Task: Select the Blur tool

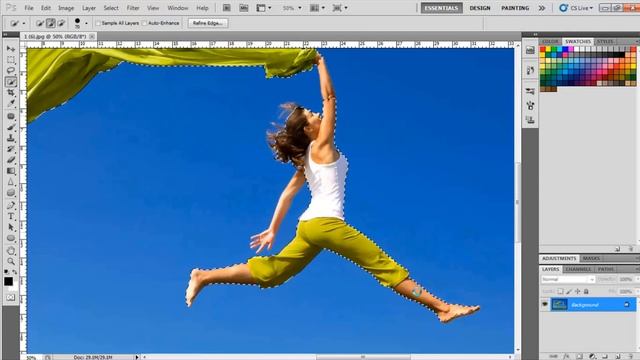Action: click(x=11, y=182)
